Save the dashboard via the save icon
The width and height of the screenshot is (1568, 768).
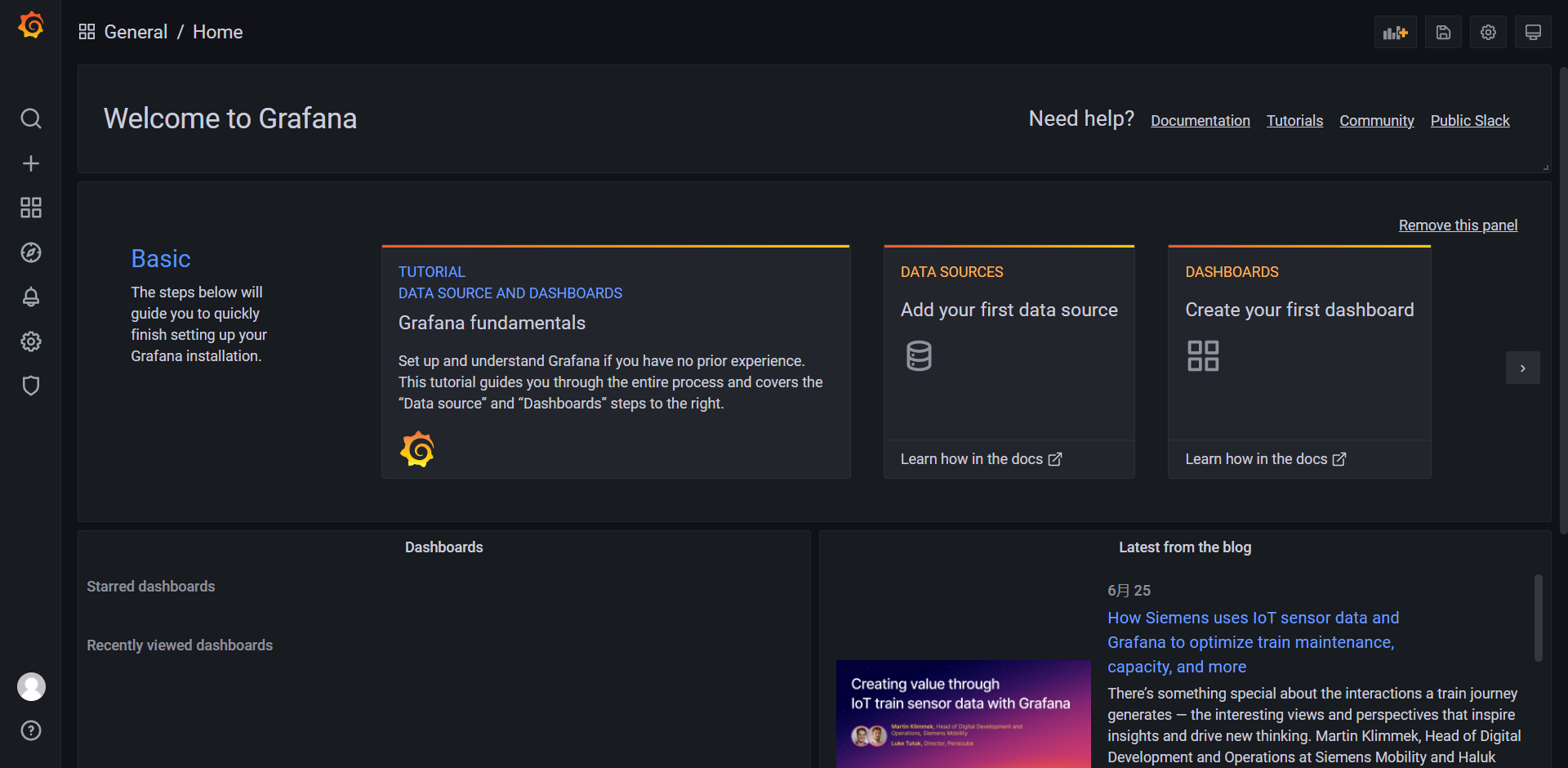(x=1443, y=32)
